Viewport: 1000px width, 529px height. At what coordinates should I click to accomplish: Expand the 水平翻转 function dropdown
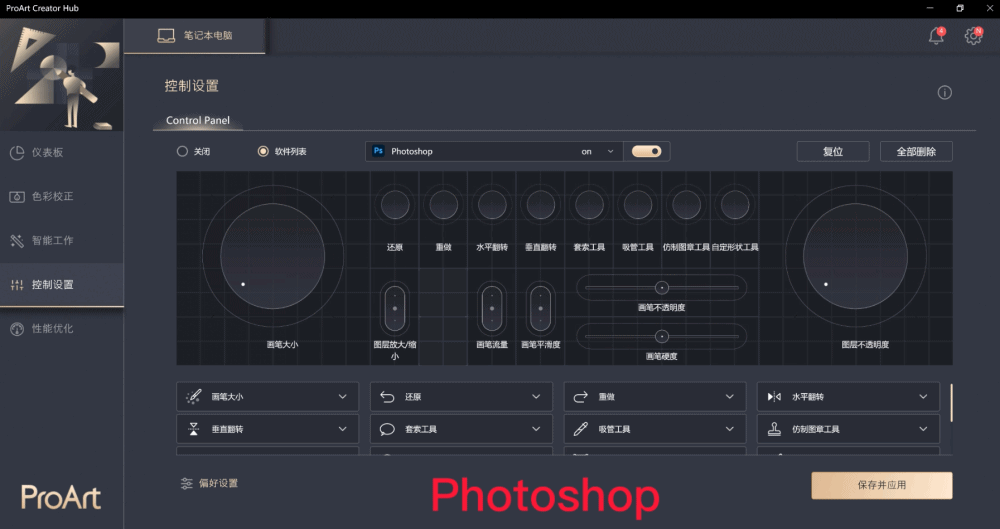click(848, 396)
